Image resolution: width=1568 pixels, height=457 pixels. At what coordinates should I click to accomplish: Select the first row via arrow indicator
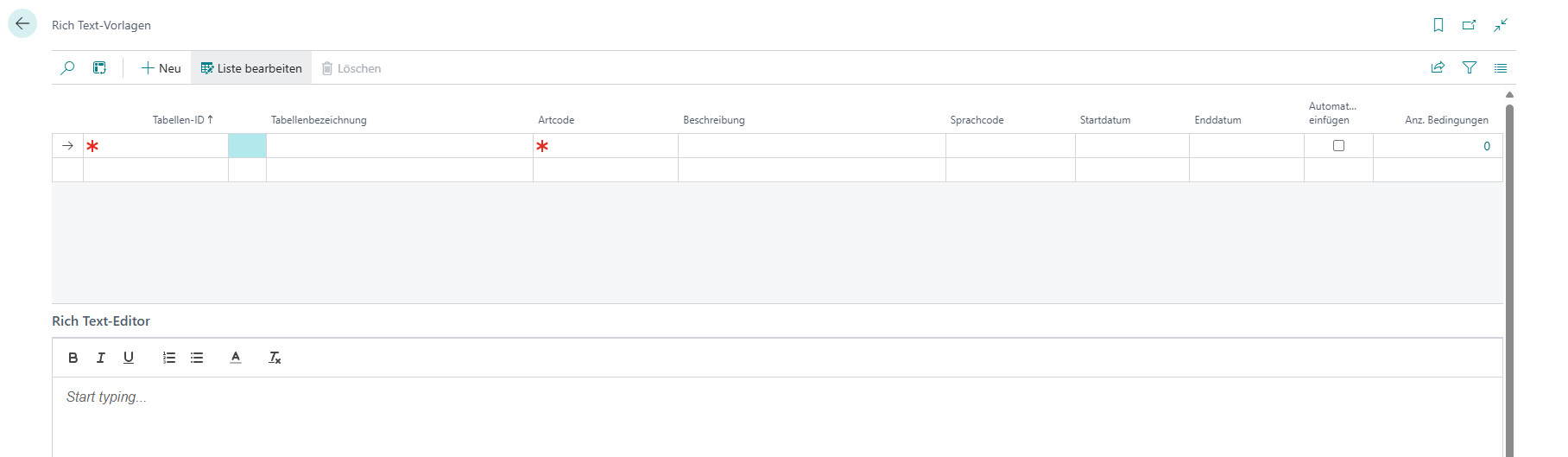coord(67,146)
